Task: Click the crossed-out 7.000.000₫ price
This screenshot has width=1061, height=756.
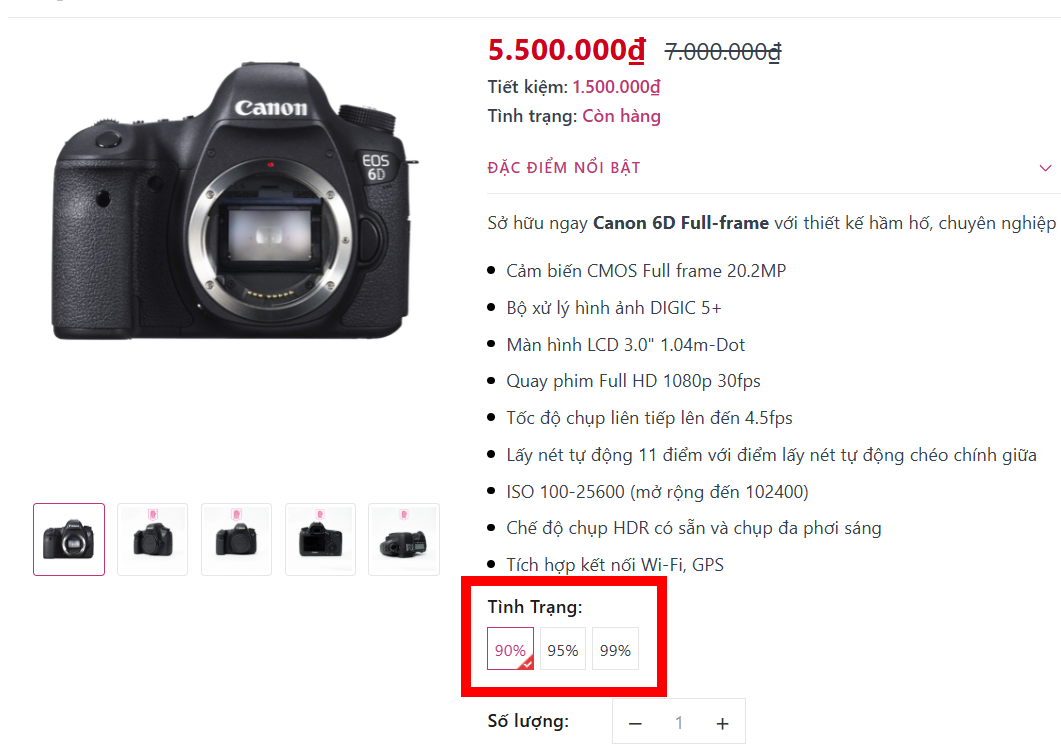Action: click(x=723, y=51)
